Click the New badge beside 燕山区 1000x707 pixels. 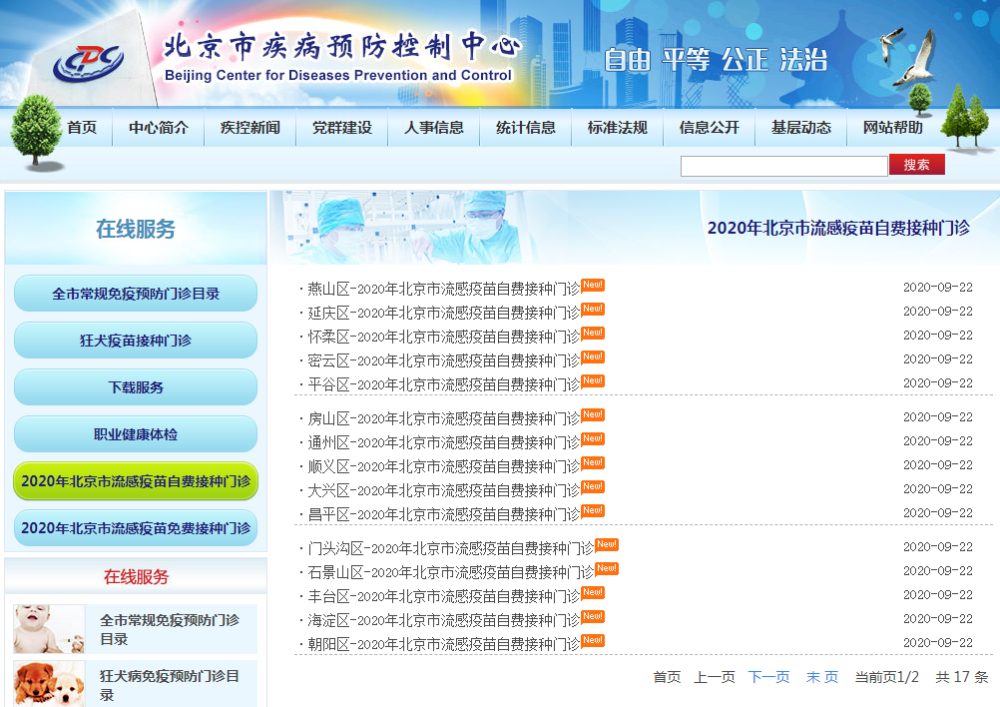[592, 285]
